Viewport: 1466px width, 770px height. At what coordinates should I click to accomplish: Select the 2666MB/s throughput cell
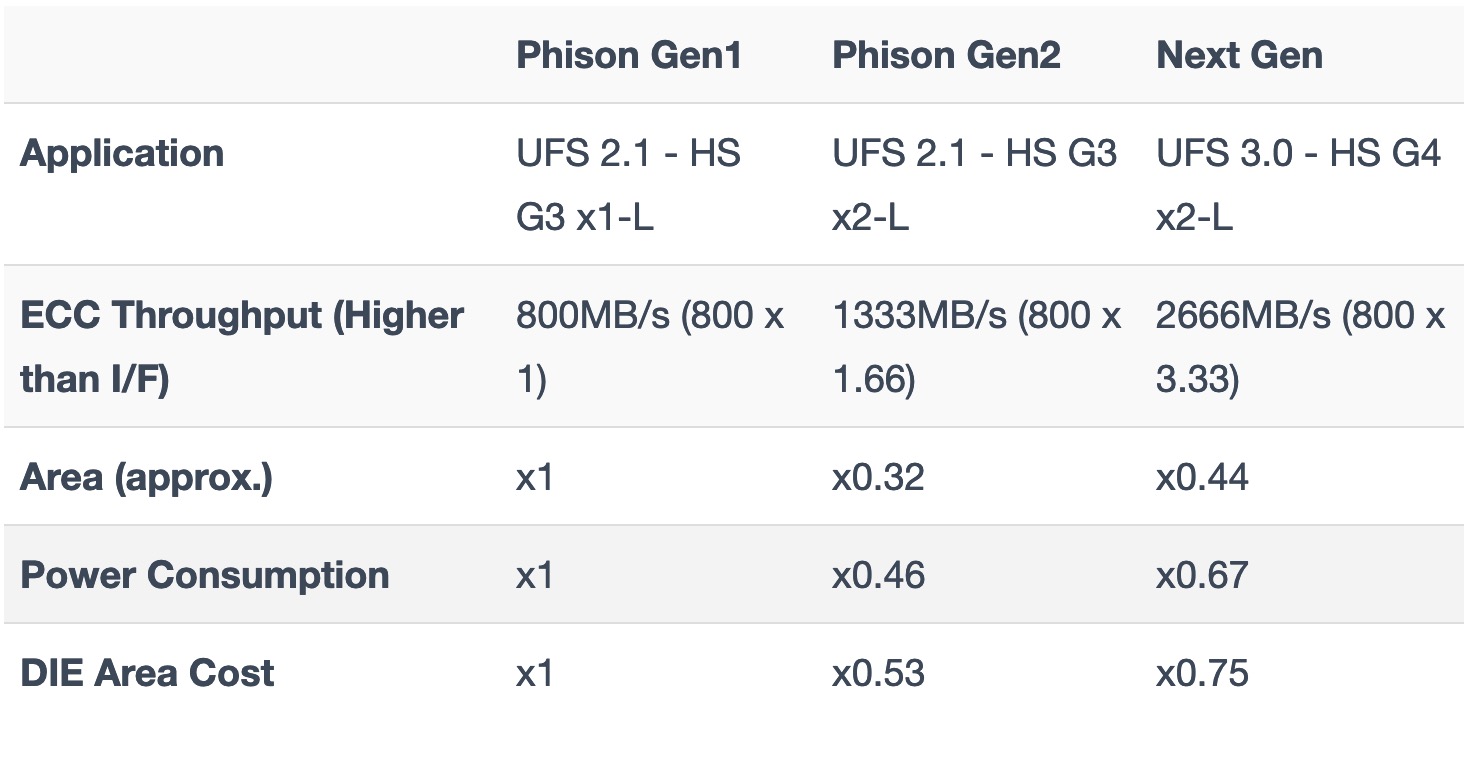[x=1300, y=347]
